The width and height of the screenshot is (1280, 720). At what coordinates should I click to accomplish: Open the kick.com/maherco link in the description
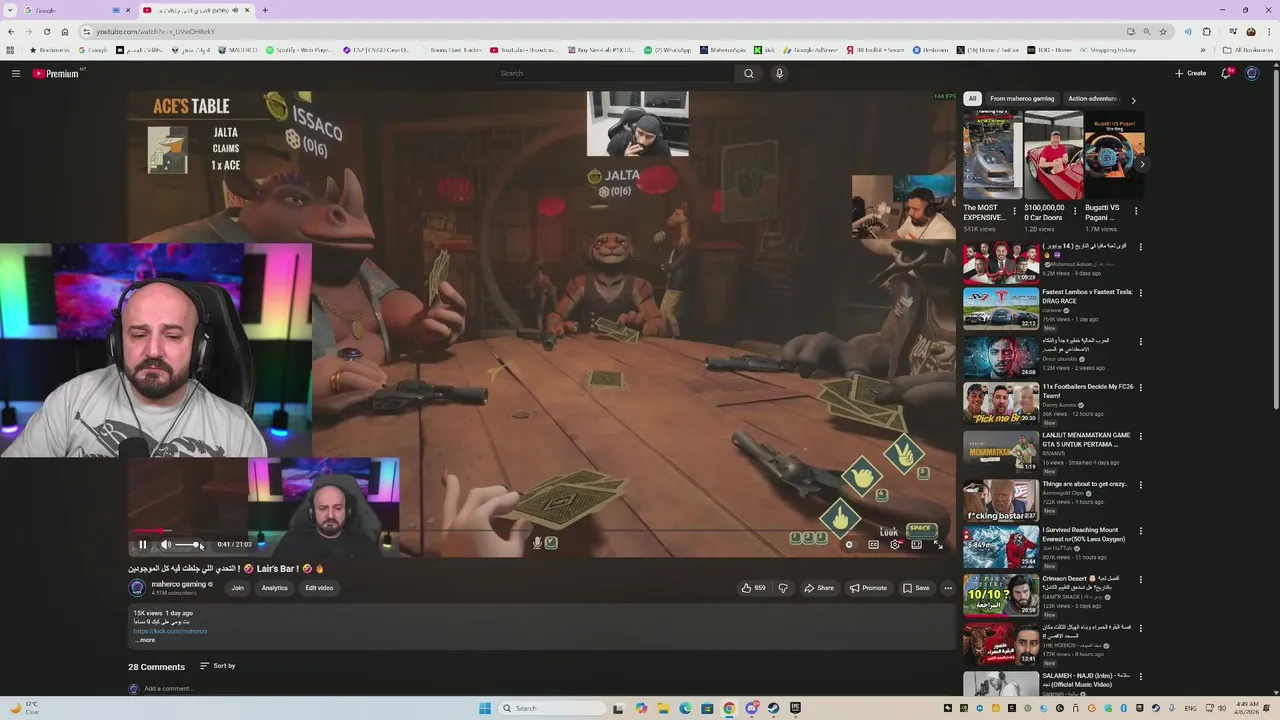point(170,631)
